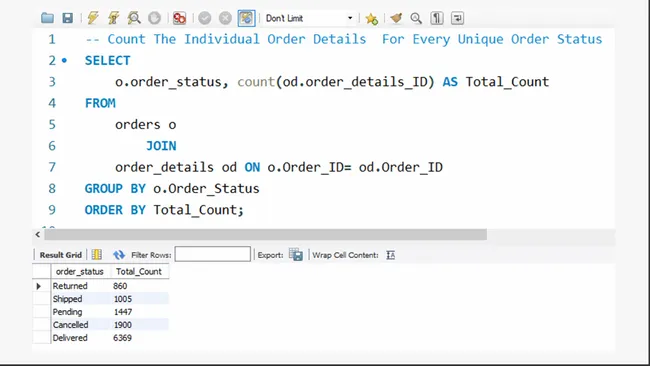Click the comment text on line 1
This screenshot has width=650, height=366.
pyautogui.click(x=344, y=39)
